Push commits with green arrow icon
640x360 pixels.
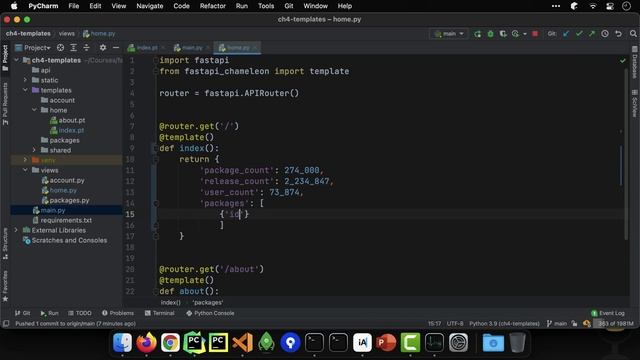click(x=591, y=34)
